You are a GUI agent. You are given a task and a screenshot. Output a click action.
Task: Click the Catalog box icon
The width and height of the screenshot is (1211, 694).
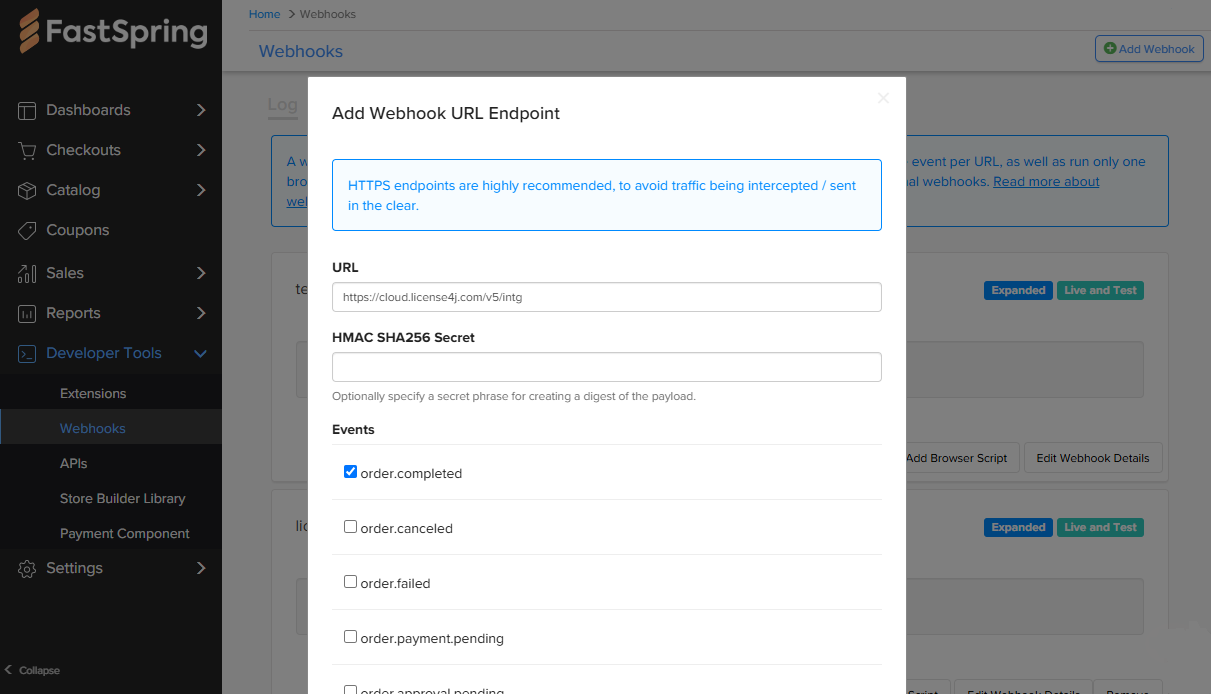click(28, 190)
